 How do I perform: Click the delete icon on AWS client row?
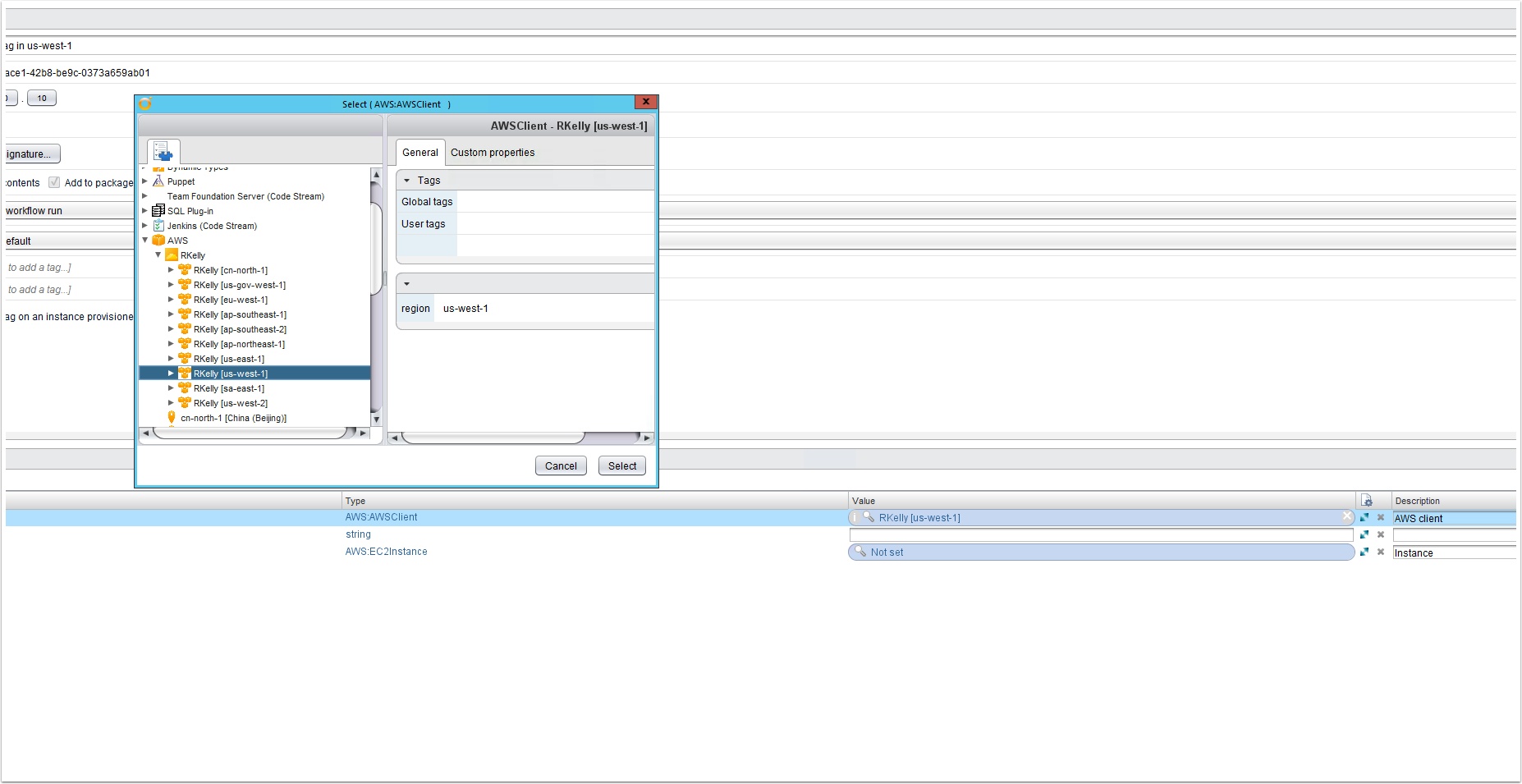point(1381,518)
